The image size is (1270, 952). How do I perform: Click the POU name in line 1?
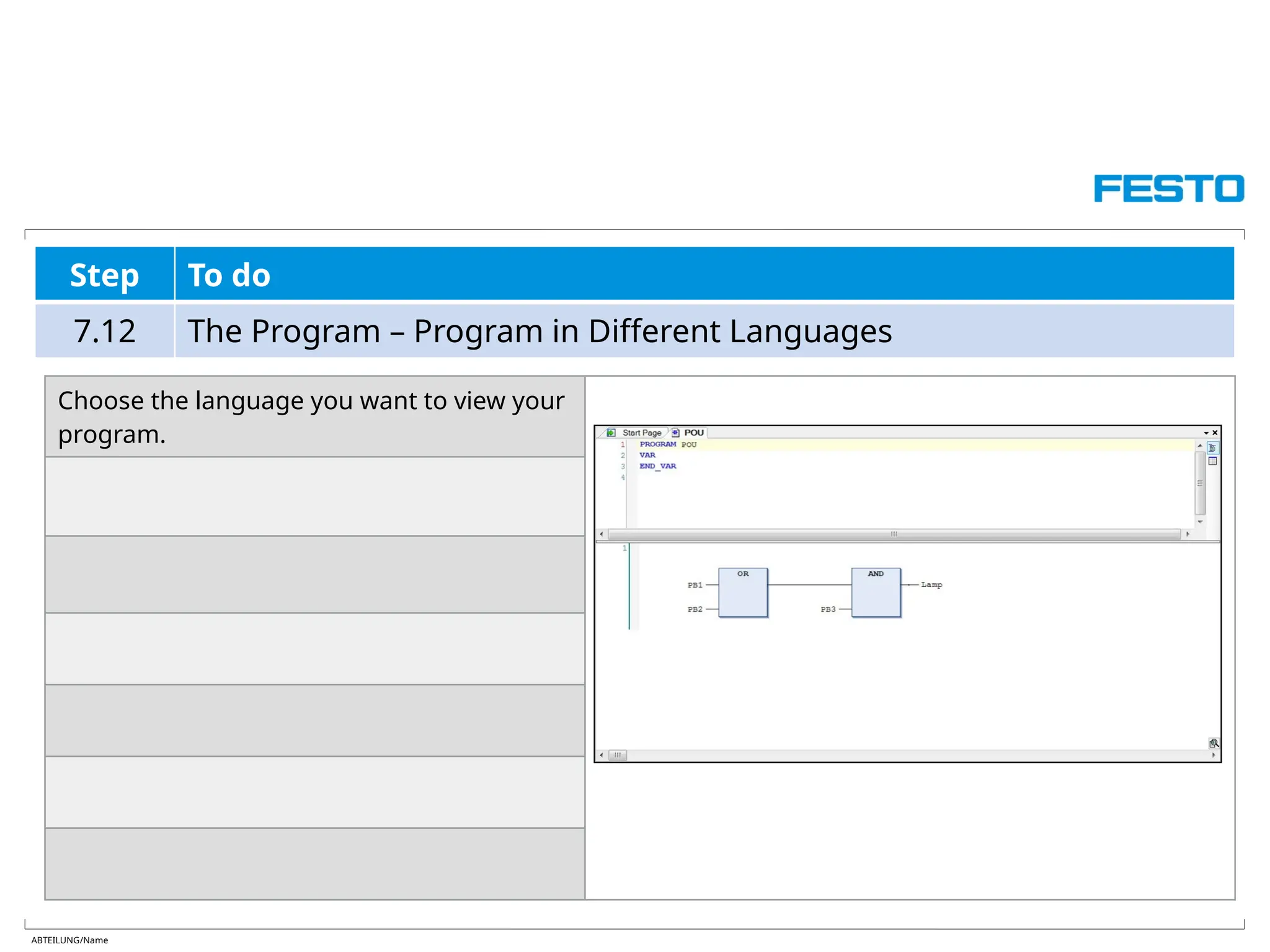click(x=689, y=444)
